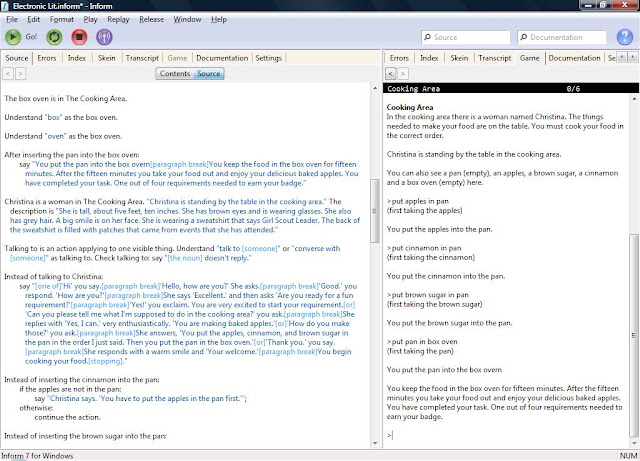640x461 pixels.
Task: Go back in left panel history
Action: tap(8, 73)
